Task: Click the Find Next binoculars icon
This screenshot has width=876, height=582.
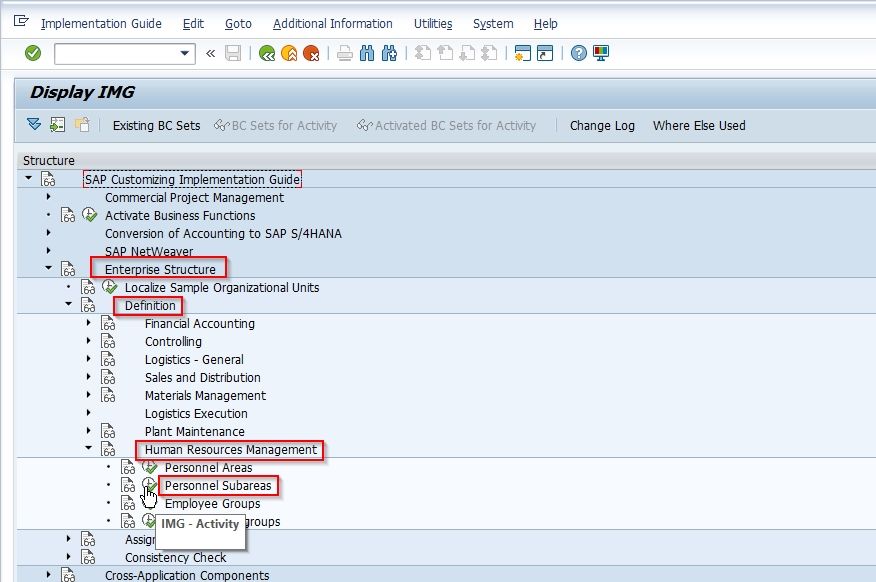Action: coord(389,53)
